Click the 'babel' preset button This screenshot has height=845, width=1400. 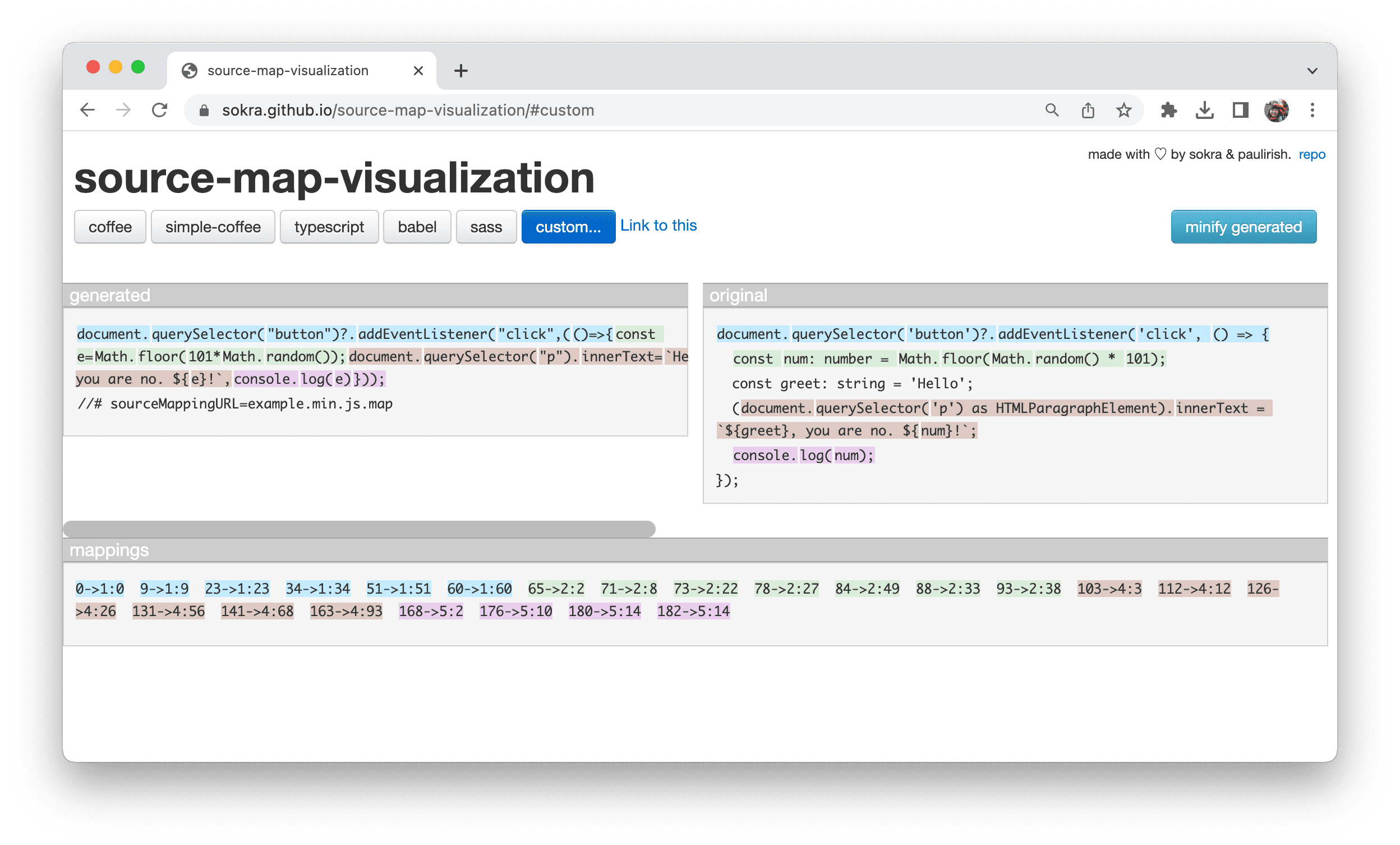pos(416,227)
